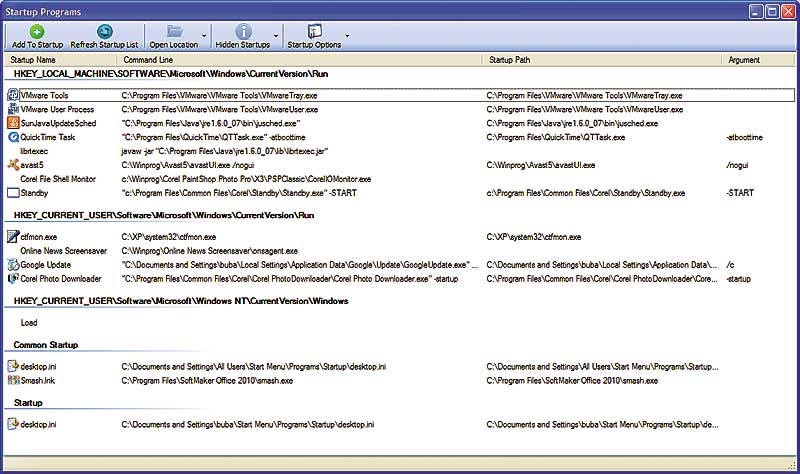Select the Startup group header
The image size is (800, 474).
pos(28,403)
